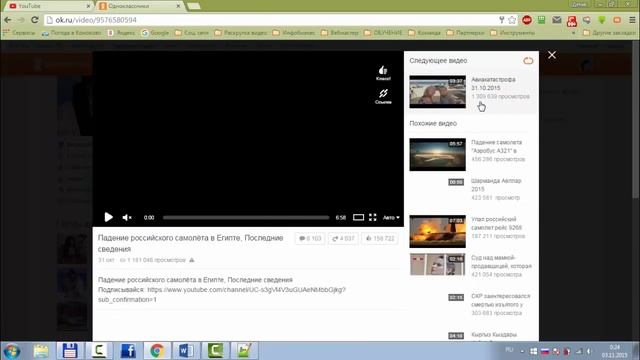Open the Инструменты bookmarks folder

tap(513, 32)
